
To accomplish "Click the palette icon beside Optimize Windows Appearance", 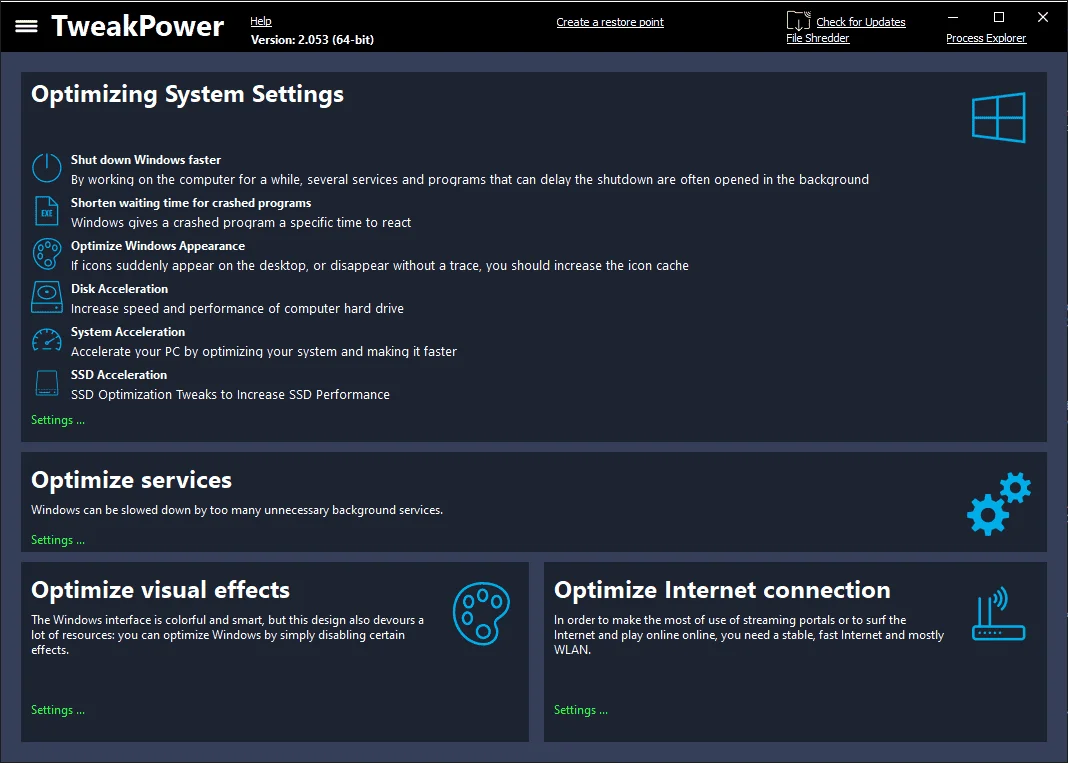I will (47, 253).
